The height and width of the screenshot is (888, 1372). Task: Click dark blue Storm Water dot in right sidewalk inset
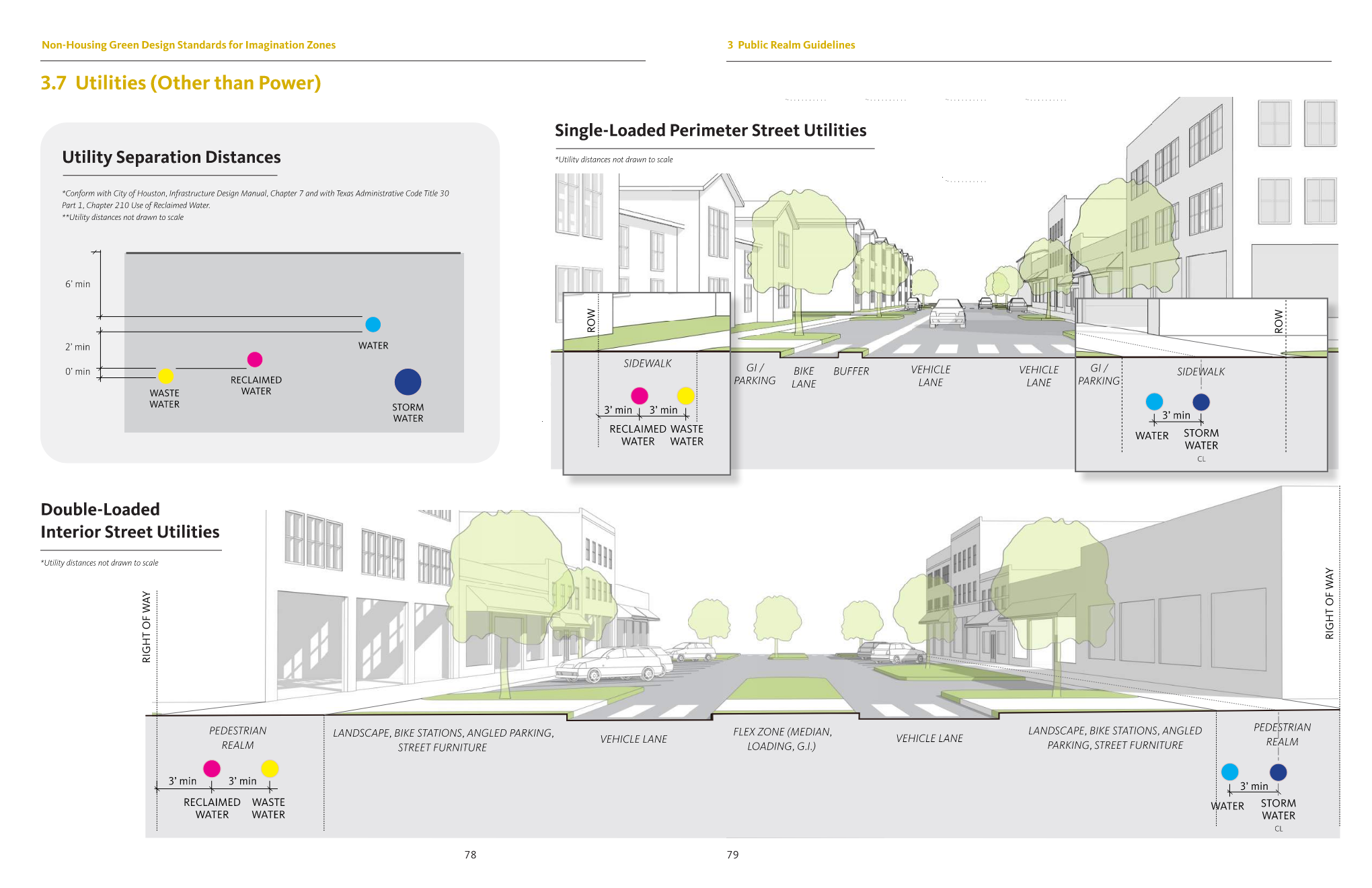[1201, 402]
